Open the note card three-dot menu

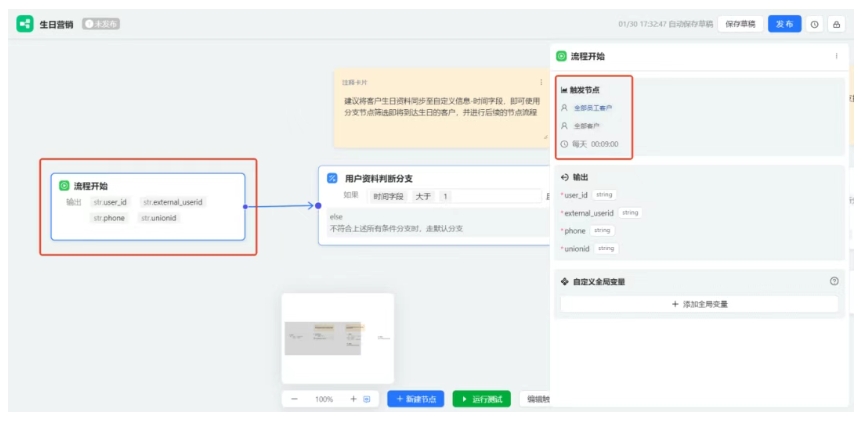(x=542, y=82)
